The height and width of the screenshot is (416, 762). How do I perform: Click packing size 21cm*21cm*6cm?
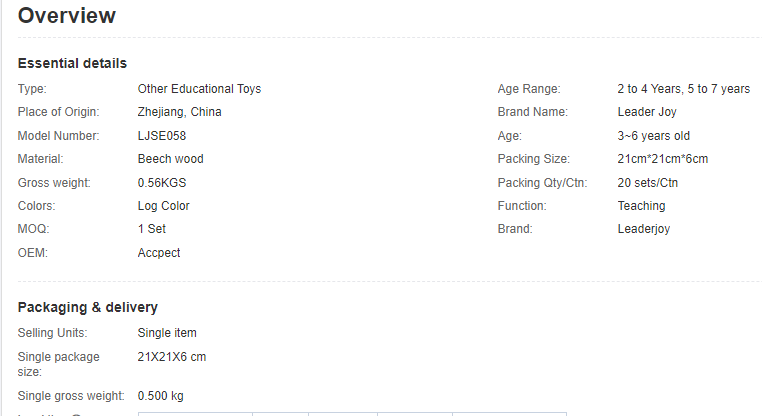pos(663,159)
